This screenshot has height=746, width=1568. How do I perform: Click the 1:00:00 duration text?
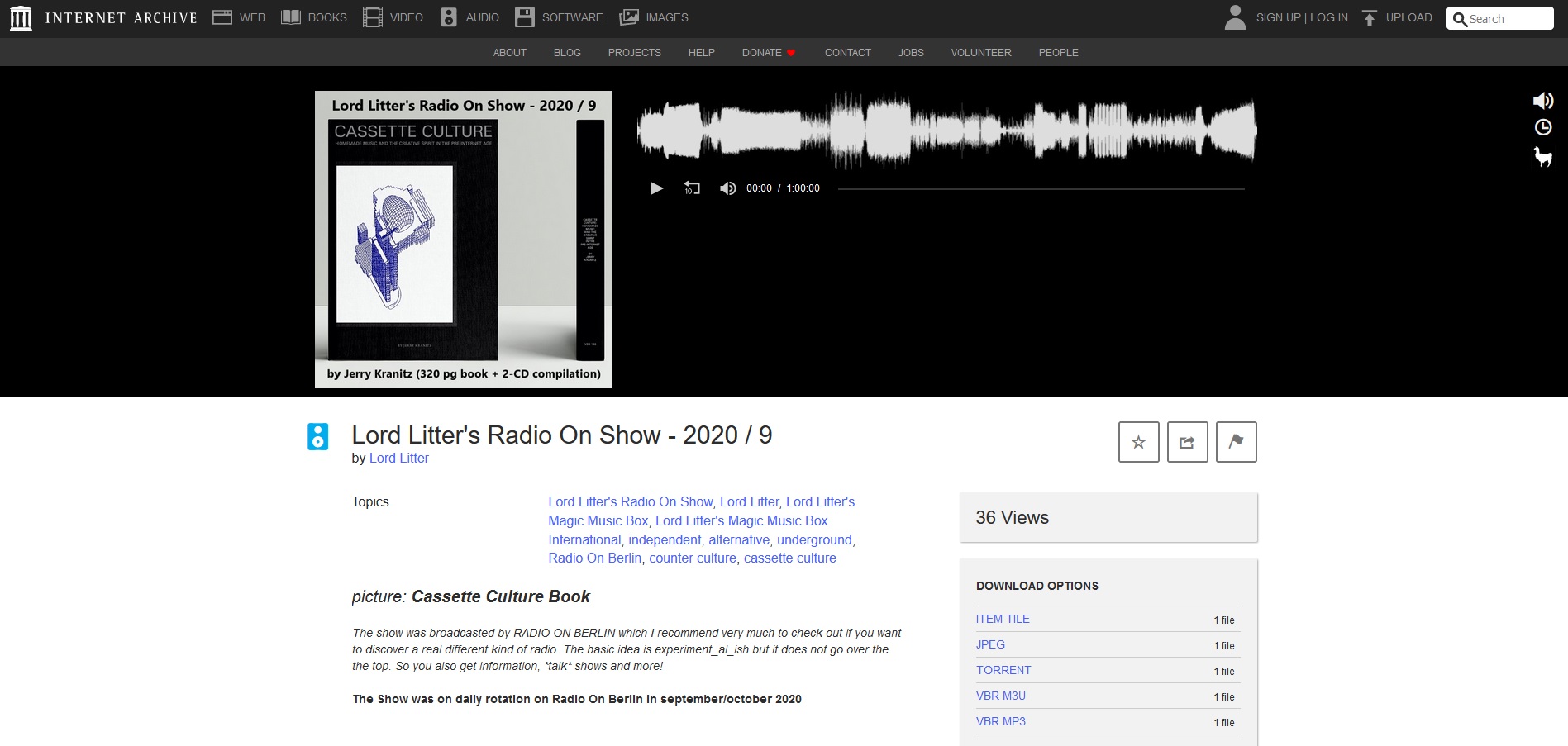click(803, 188)
